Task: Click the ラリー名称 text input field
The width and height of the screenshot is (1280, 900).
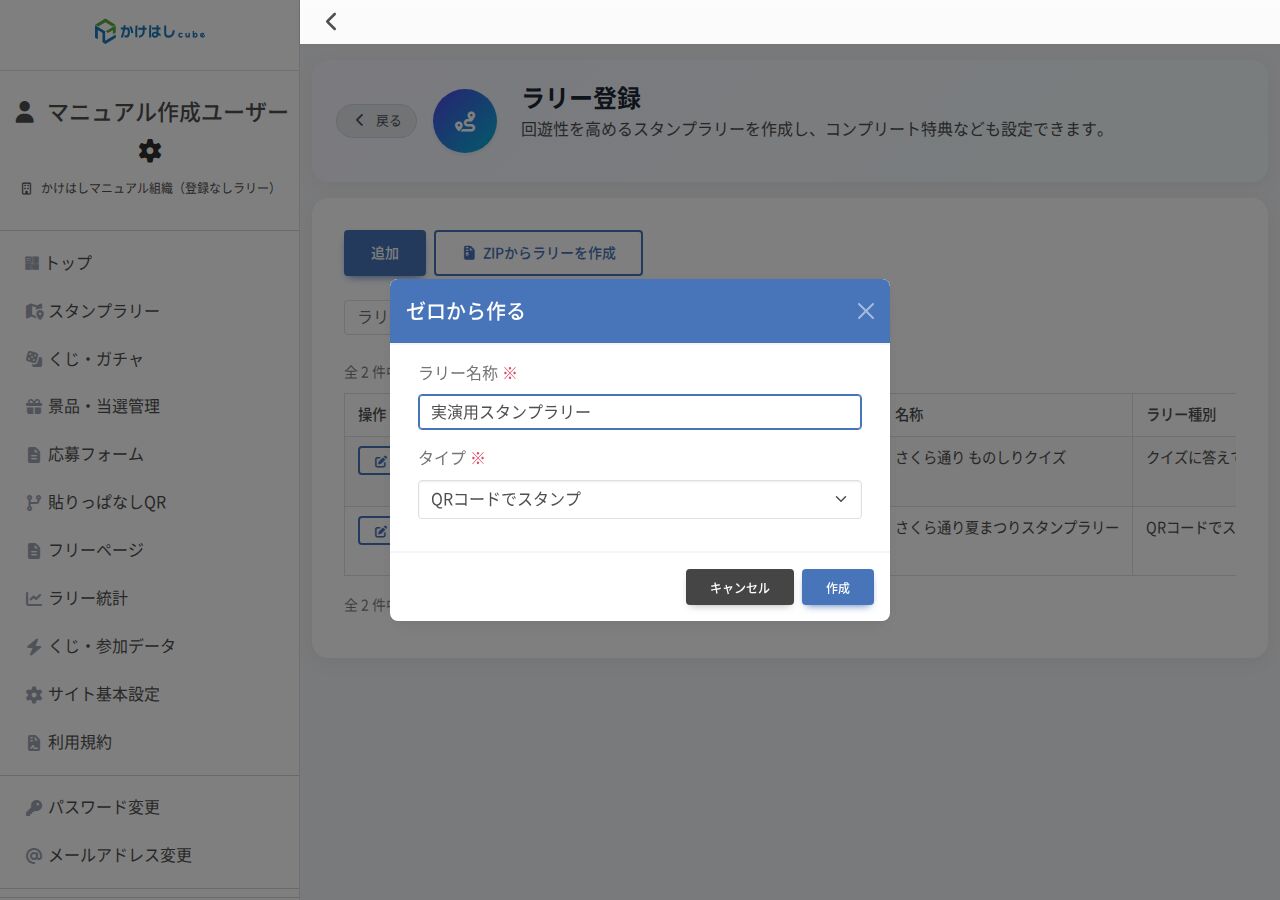Action: coord(640,412)
